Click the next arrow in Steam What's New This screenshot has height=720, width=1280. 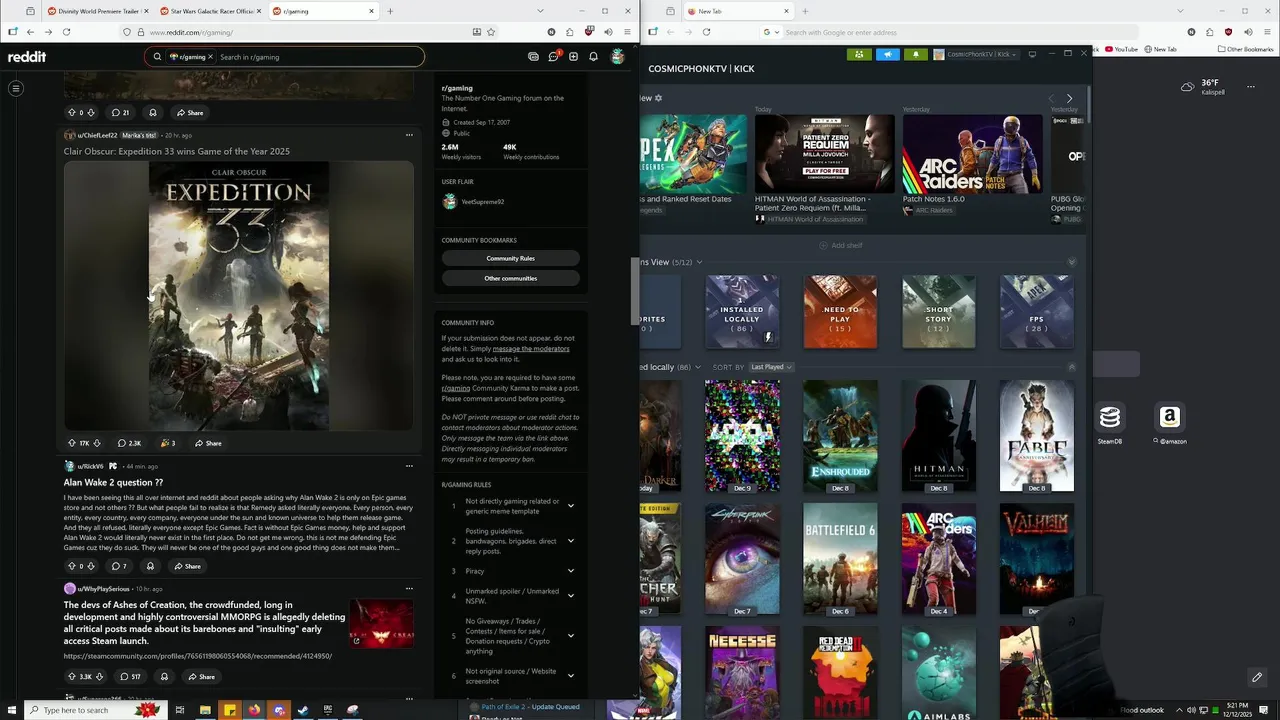click(x=1069, y=99)
